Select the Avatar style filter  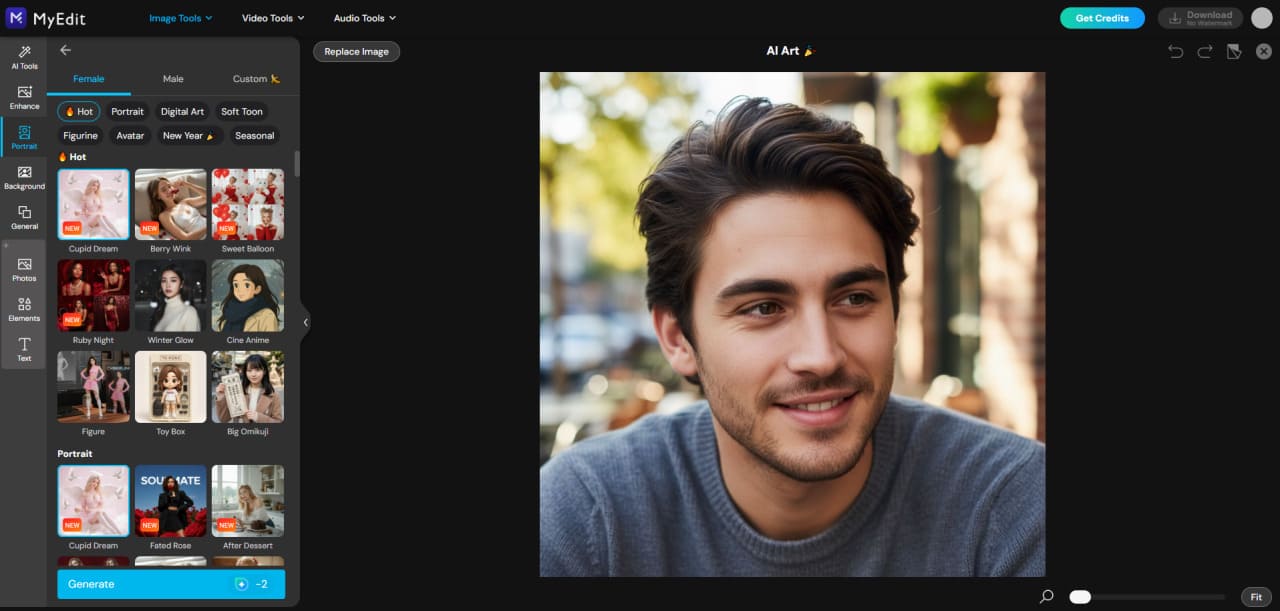click(x=129, y=135)
